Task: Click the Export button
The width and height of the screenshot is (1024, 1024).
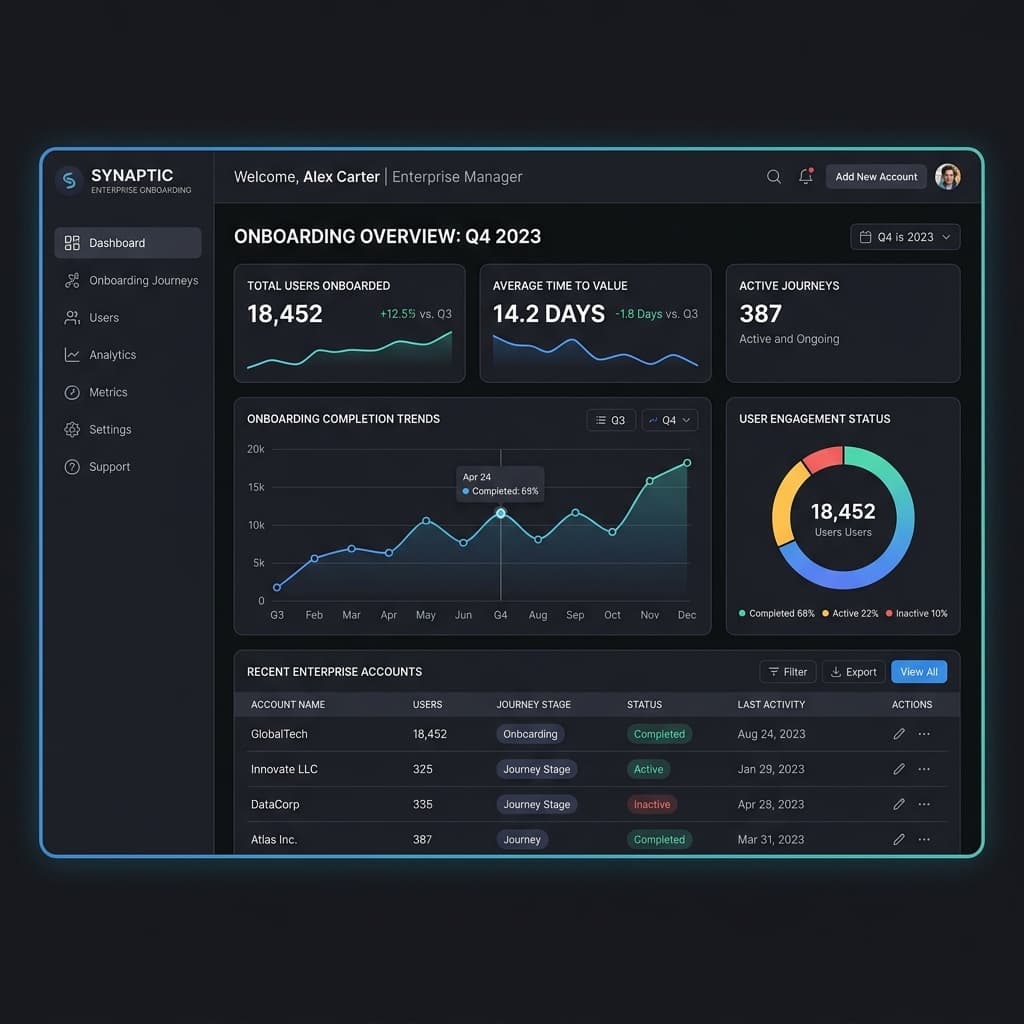Action: coord(854,671)
